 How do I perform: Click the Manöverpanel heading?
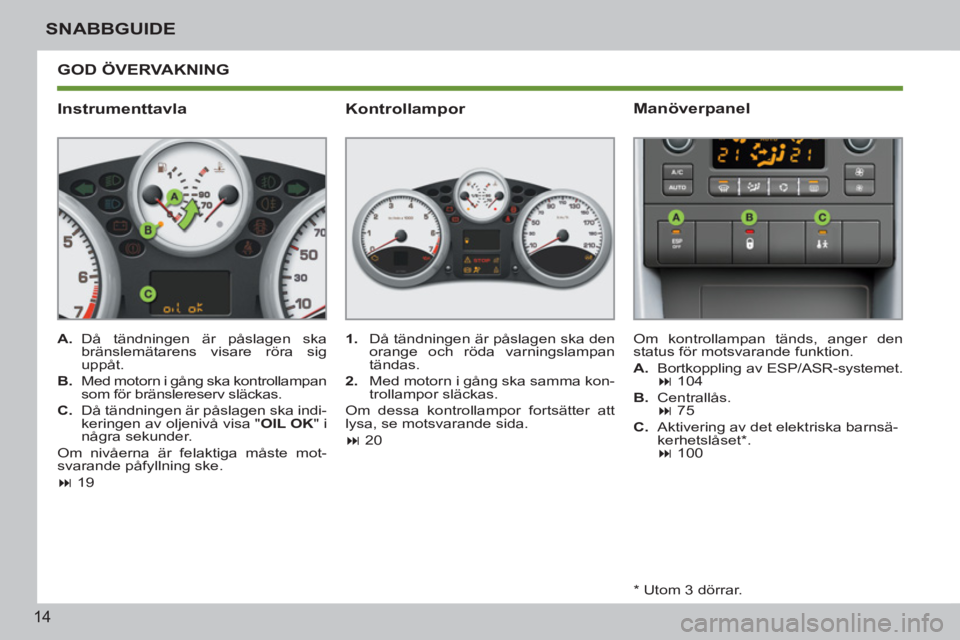coord(691,108)
